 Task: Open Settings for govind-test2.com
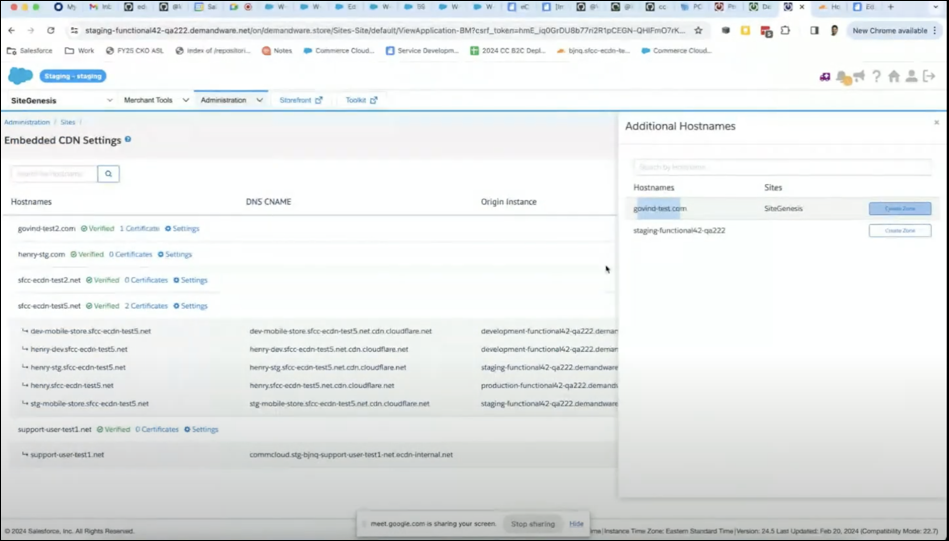[182, 229]
